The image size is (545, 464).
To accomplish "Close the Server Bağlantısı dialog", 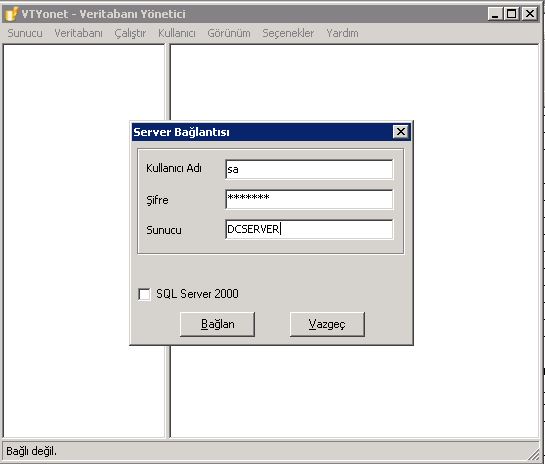I will 401,131.
